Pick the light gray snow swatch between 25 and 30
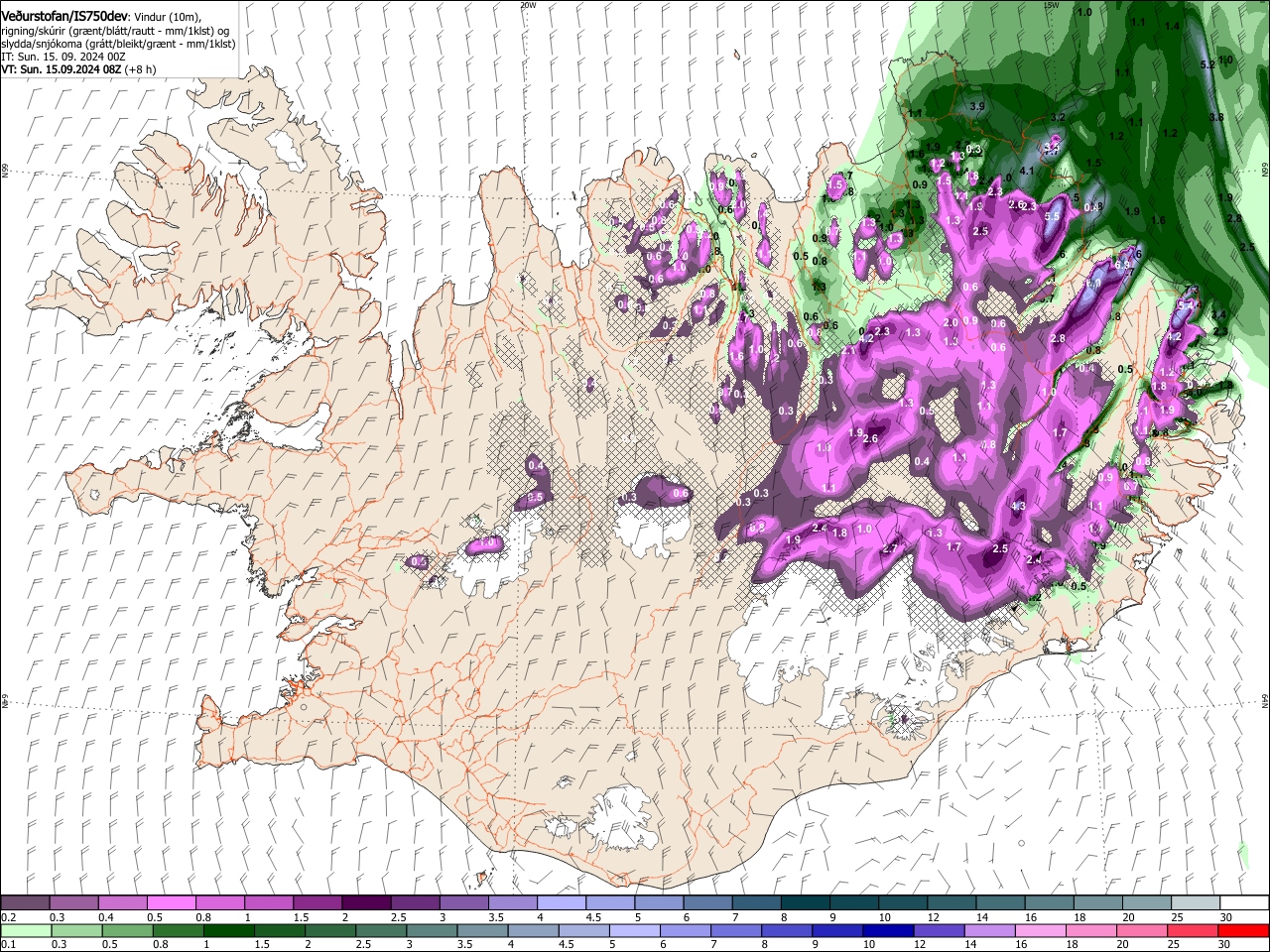Screen dimensions: 1270x952 pos(1197,902)
